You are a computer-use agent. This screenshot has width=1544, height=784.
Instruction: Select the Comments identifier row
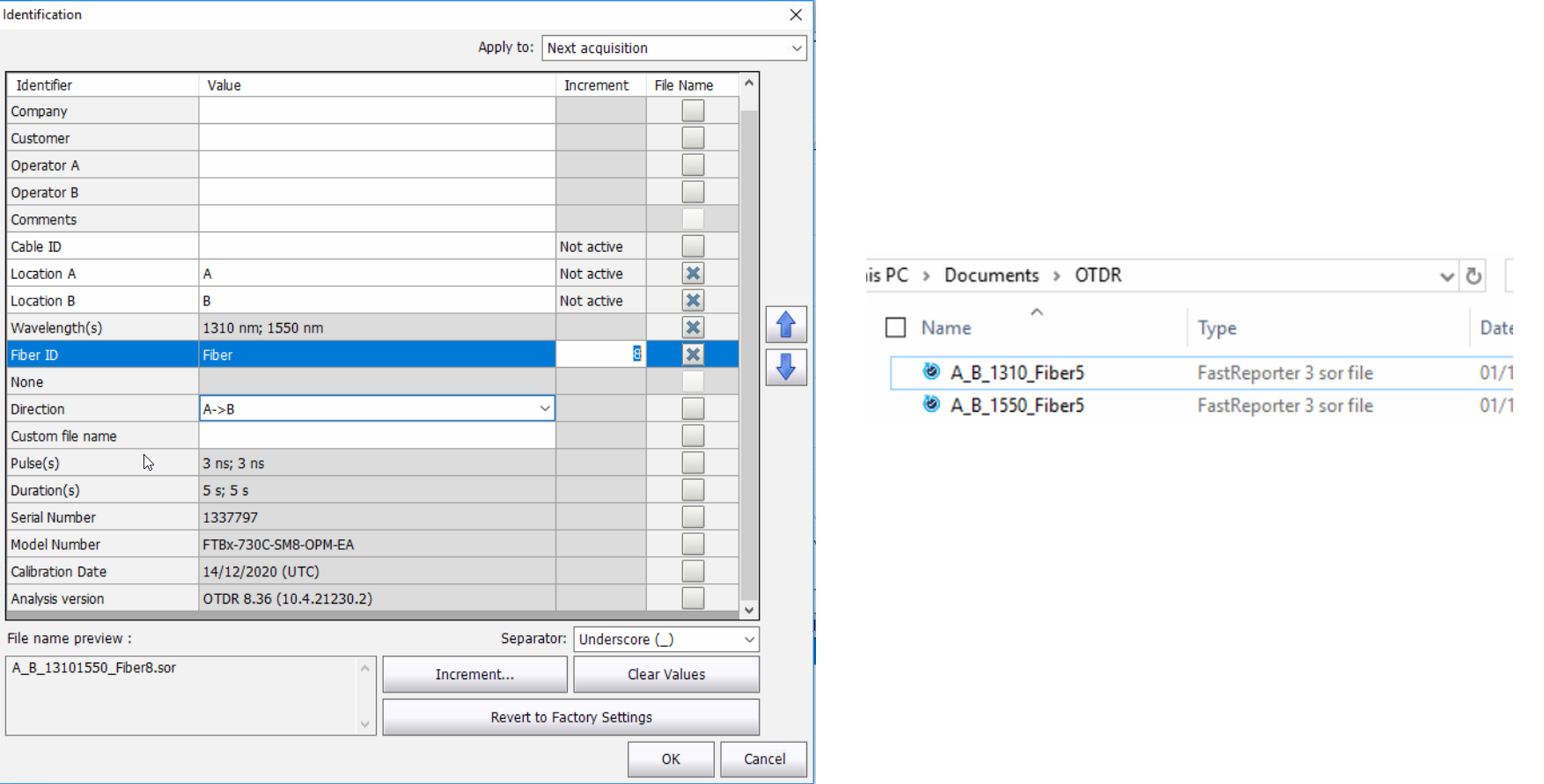(x=102, y=219)
